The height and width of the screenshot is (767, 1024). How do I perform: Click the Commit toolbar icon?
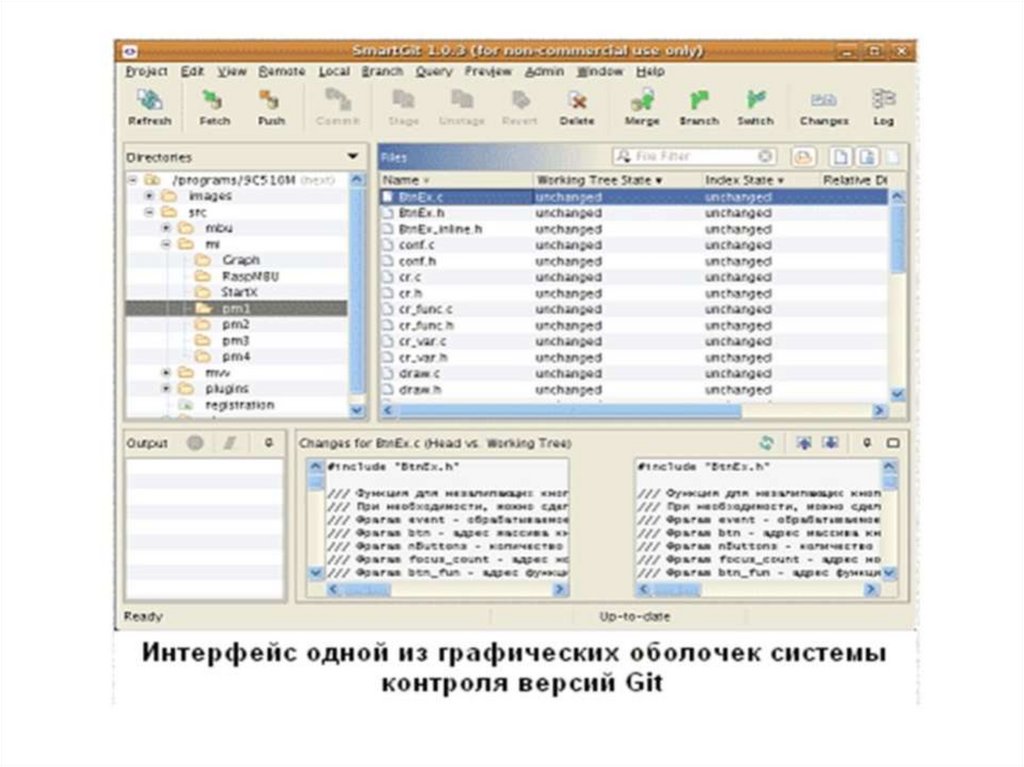coord(338,107)
